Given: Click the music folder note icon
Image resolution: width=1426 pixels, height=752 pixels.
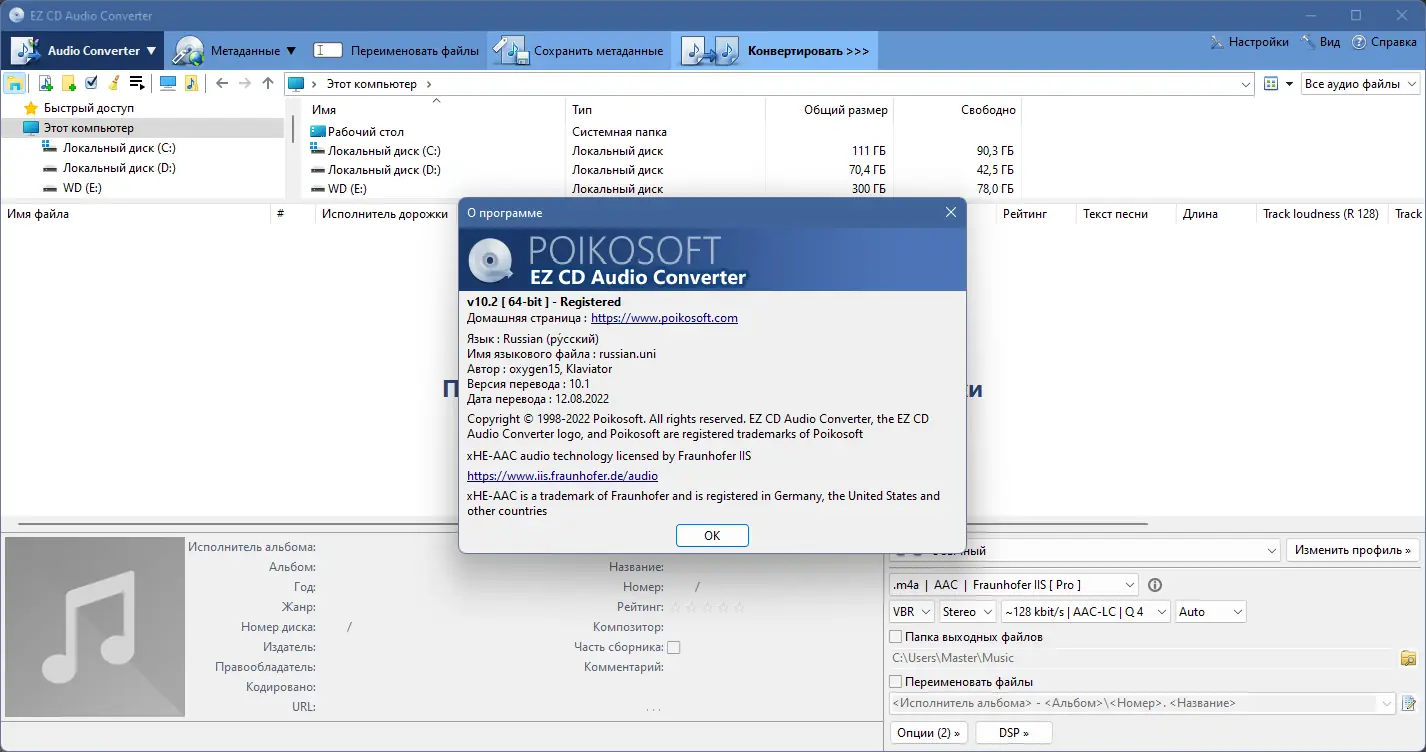Looking at the screenshot, I should tap(191, 83).
